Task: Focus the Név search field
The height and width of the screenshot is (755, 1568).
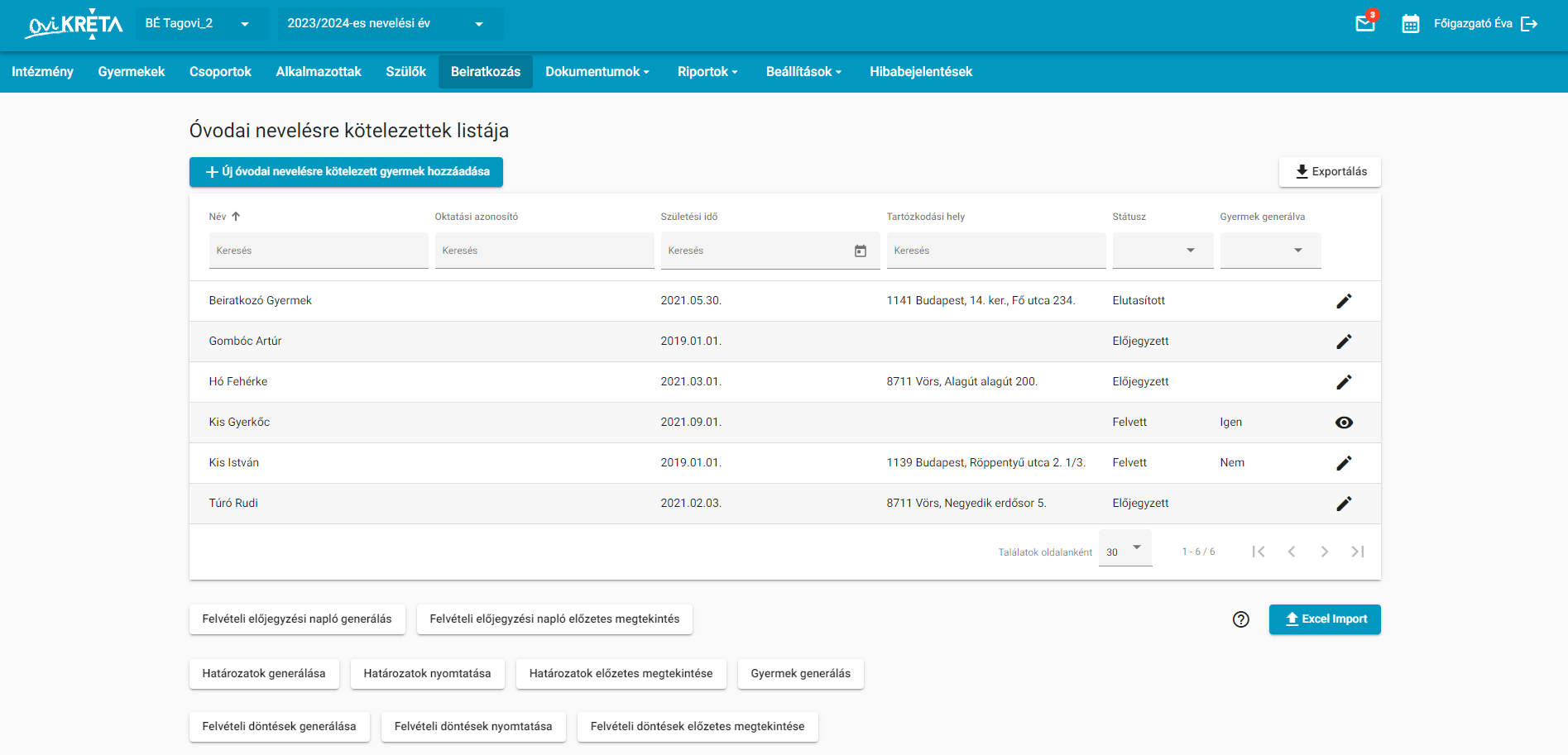Action: click(319, 251)
